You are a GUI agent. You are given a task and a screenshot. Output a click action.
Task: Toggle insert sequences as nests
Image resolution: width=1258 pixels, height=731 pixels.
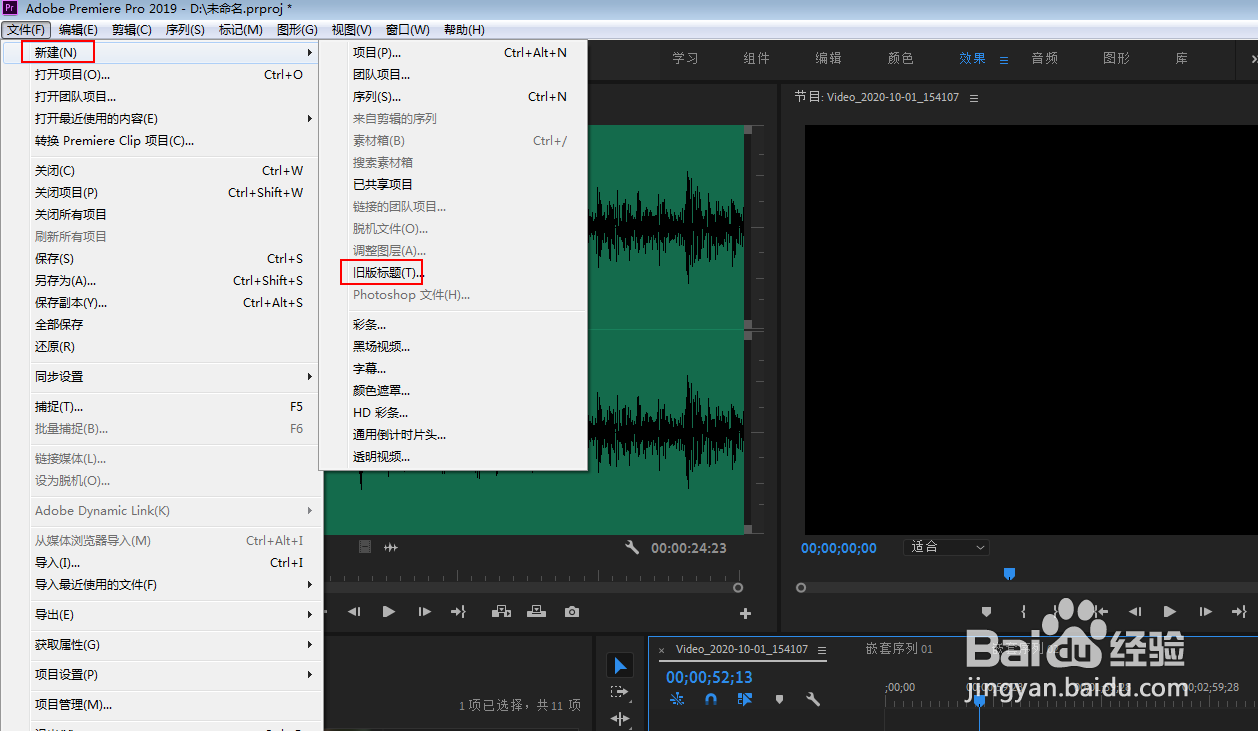click(677, 699)
